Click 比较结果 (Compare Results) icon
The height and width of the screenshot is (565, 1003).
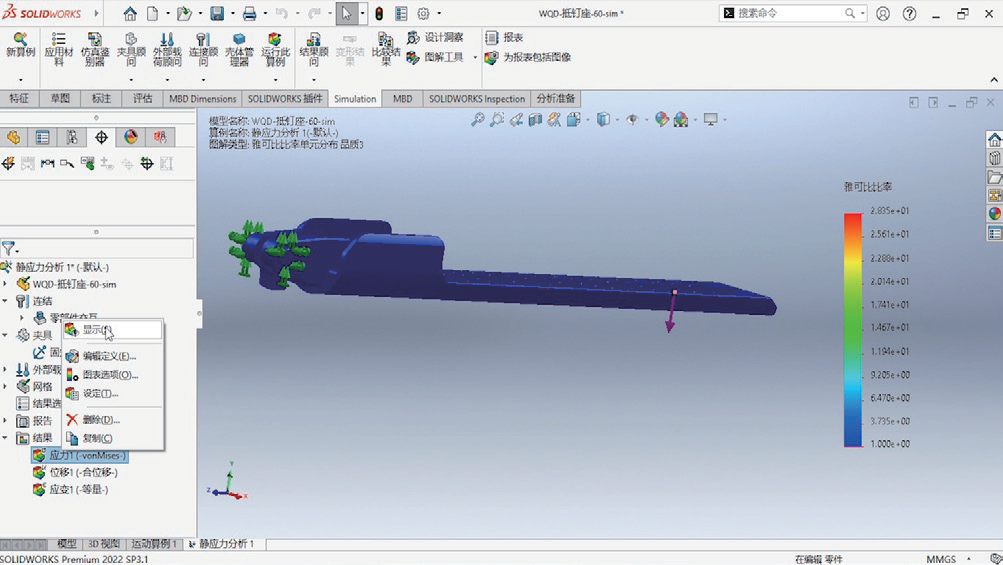point(384,46)
